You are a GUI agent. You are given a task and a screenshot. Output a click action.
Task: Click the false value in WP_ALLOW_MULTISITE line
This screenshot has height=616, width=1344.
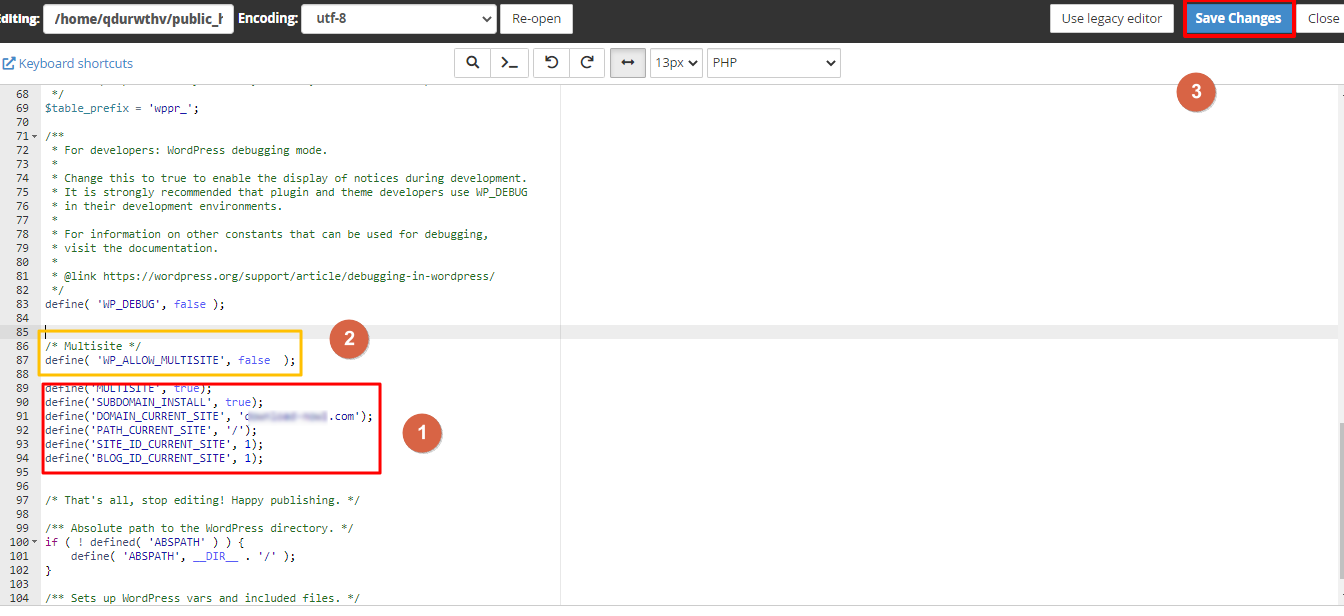[254, 360]
